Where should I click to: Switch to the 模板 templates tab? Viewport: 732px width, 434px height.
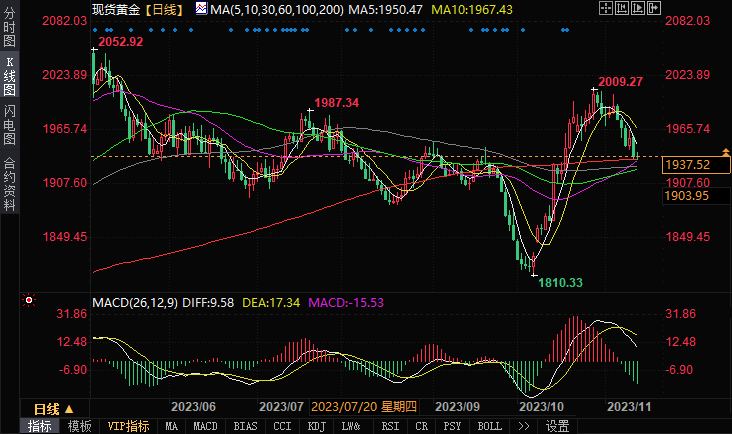tap(79, 426)
